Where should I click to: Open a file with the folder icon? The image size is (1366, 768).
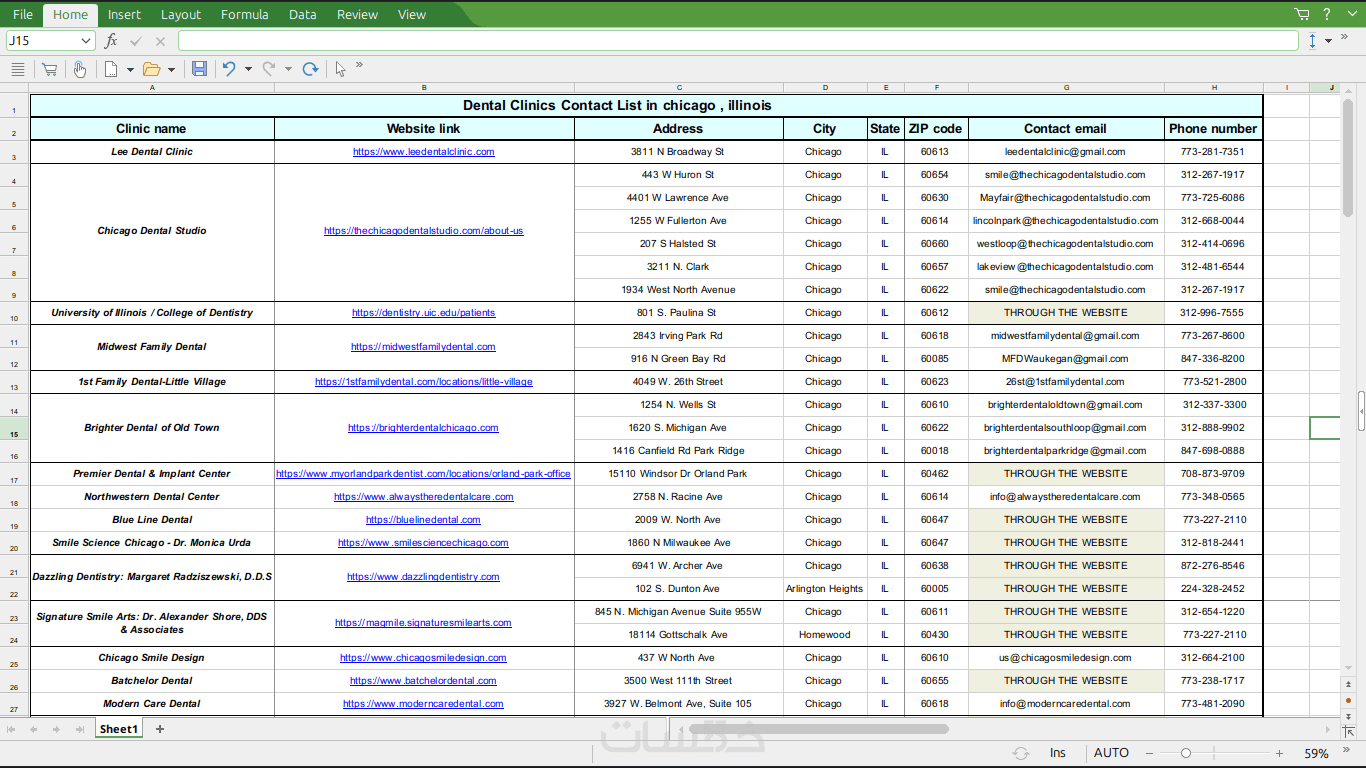pos(152,69)
